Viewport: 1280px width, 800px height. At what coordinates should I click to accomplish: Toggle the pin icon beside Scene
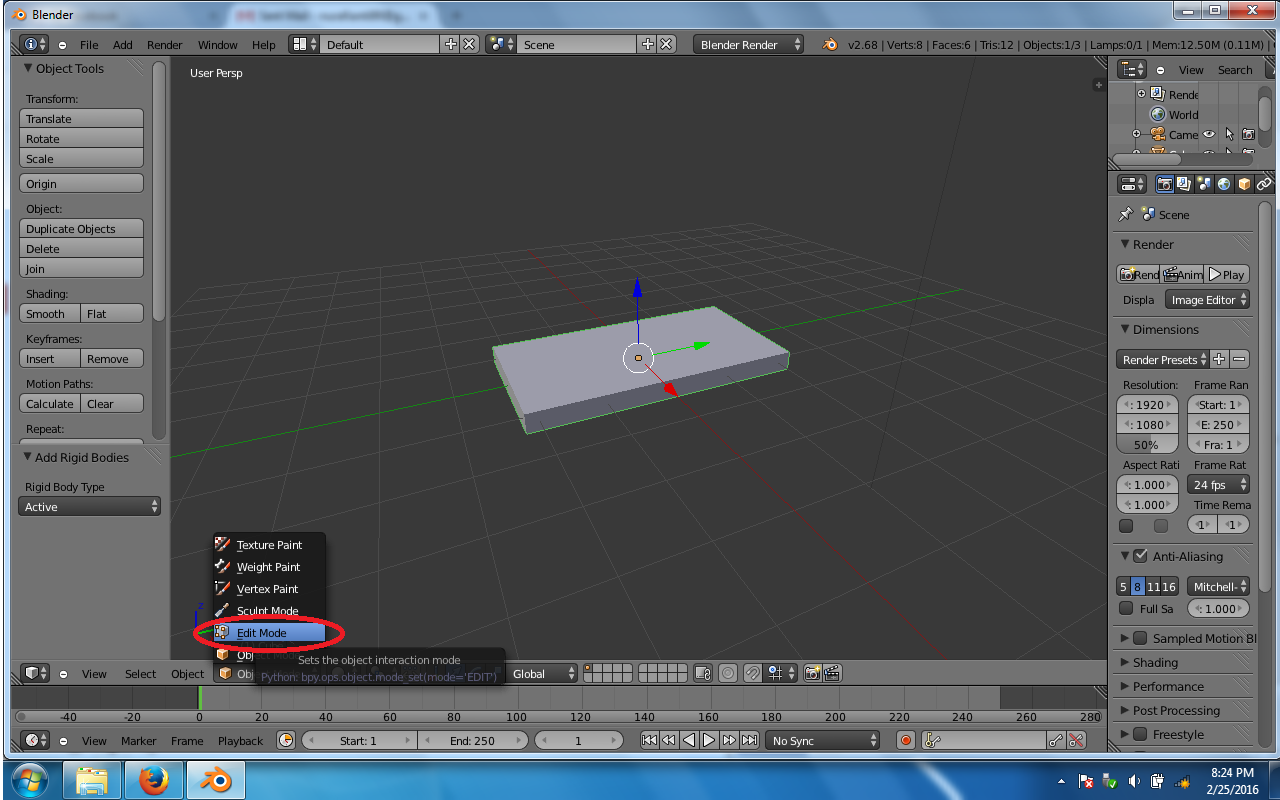(x=1125, y=214)
